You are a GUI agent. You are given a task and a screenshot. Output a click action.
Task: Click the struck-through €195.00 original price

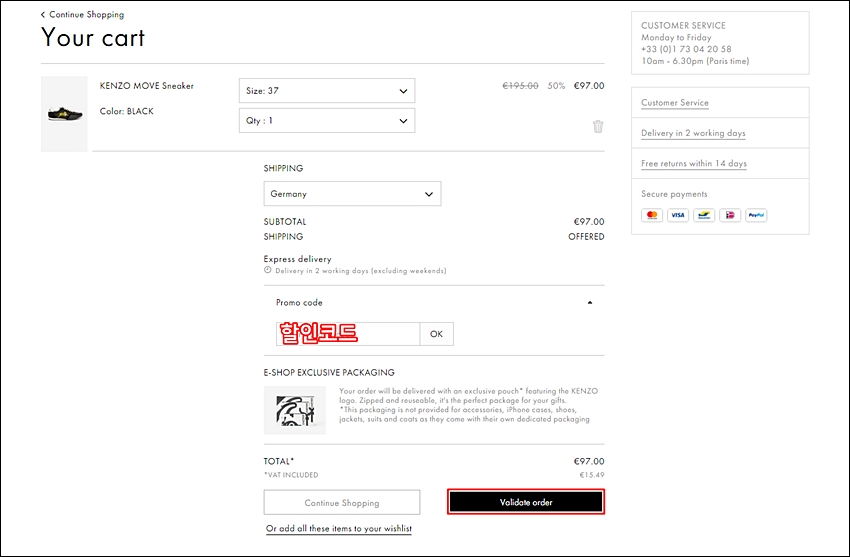pos(520,86)
